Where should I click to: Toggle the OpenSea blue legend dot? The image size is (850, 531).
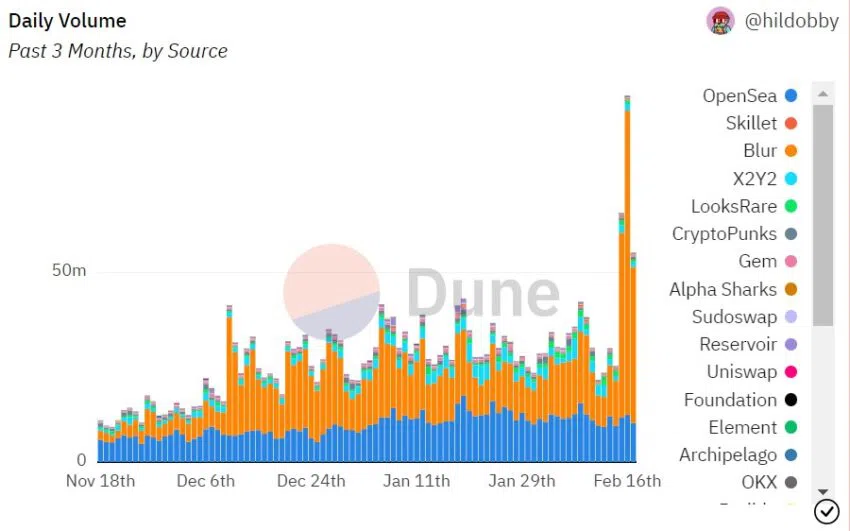[791, 96]
